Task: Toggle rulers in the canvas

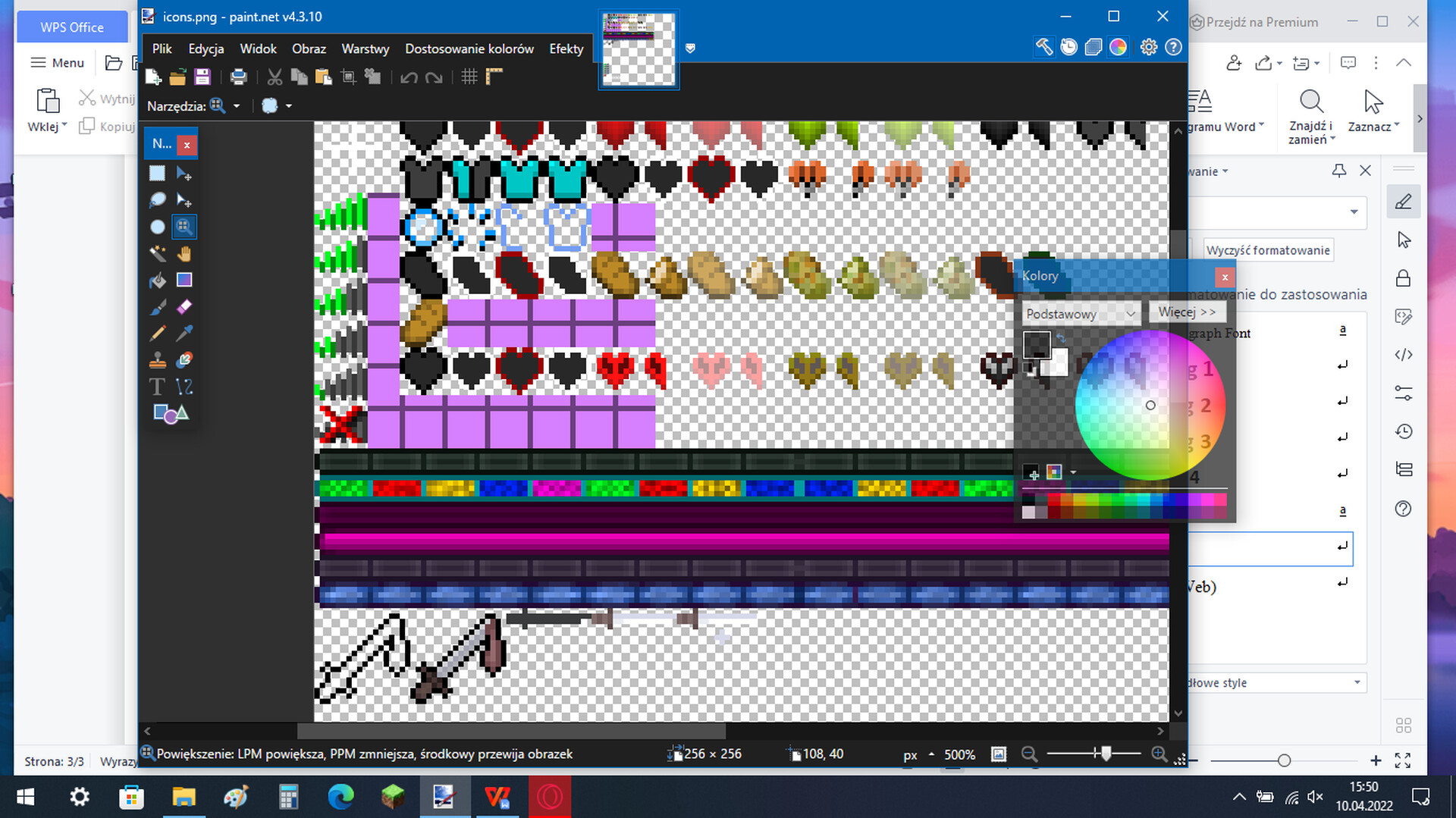Action: tap(494, 77)
